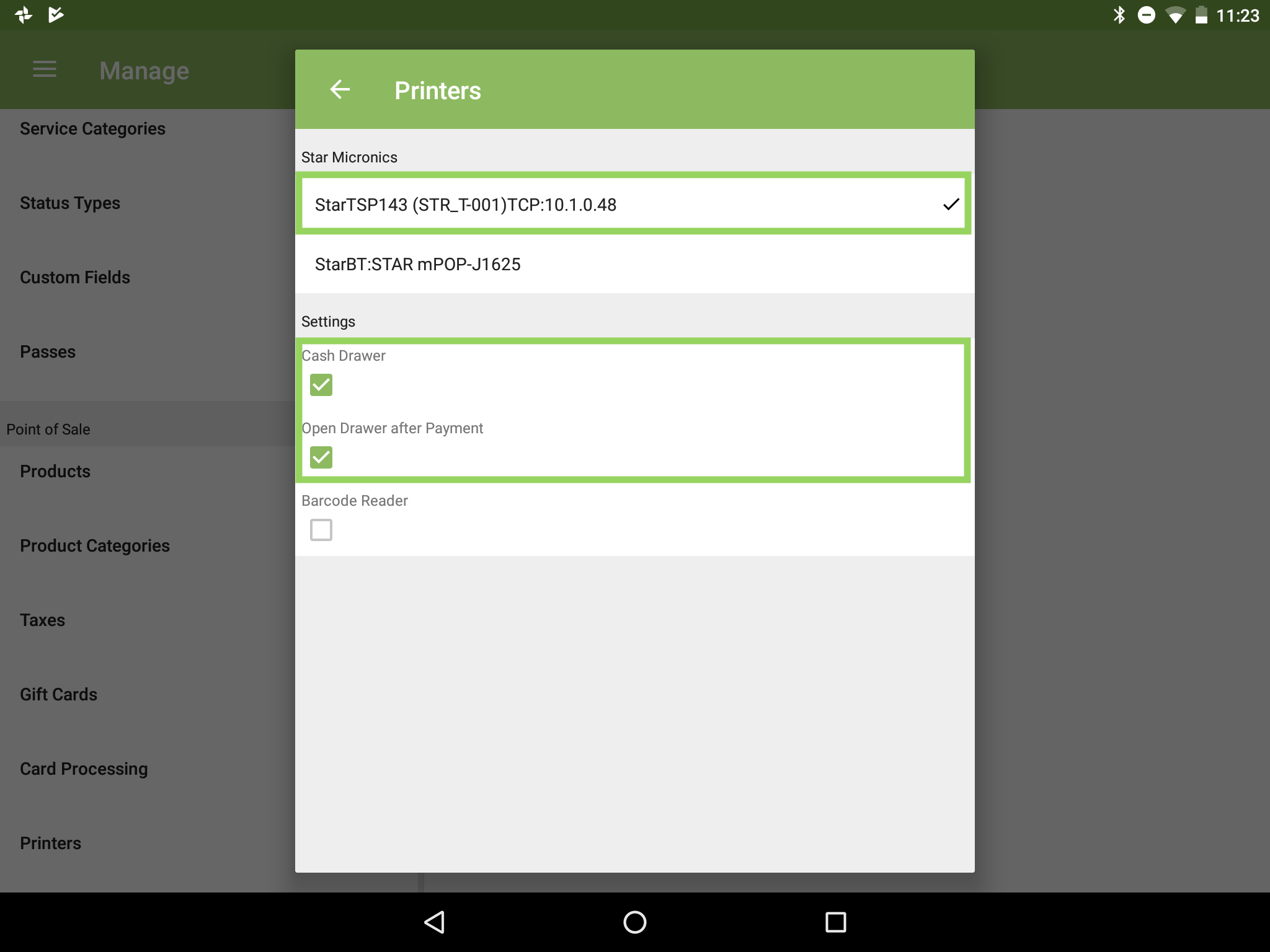The width and height of the screenshot is (1270, 952).
Task: Tap the checkmark beside StarTSP143 printer
Action: click(x=950, y=205)
